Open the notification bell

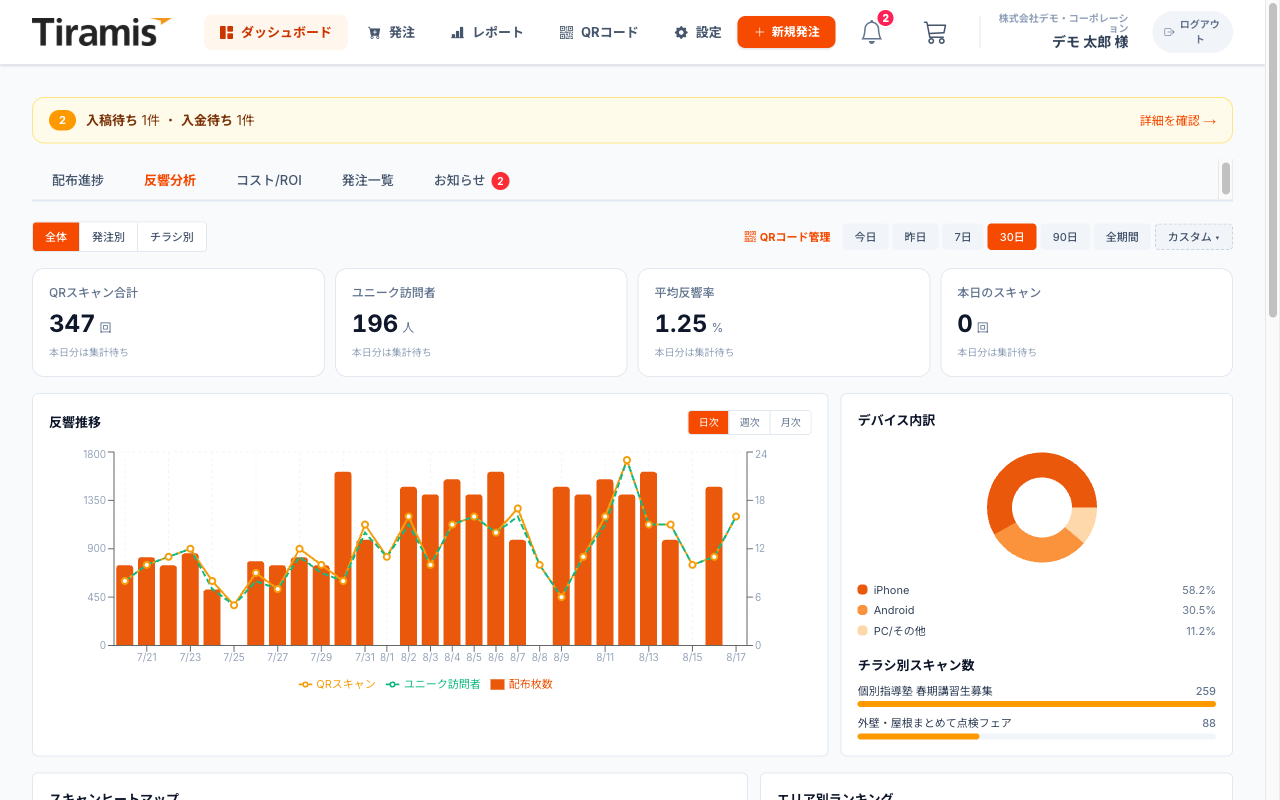tap(872, 32)
